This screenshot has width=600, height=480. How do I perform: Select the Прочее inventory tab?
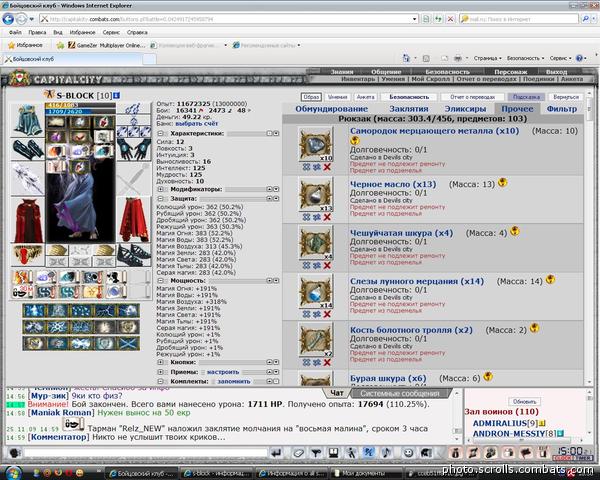coord(517,109)
